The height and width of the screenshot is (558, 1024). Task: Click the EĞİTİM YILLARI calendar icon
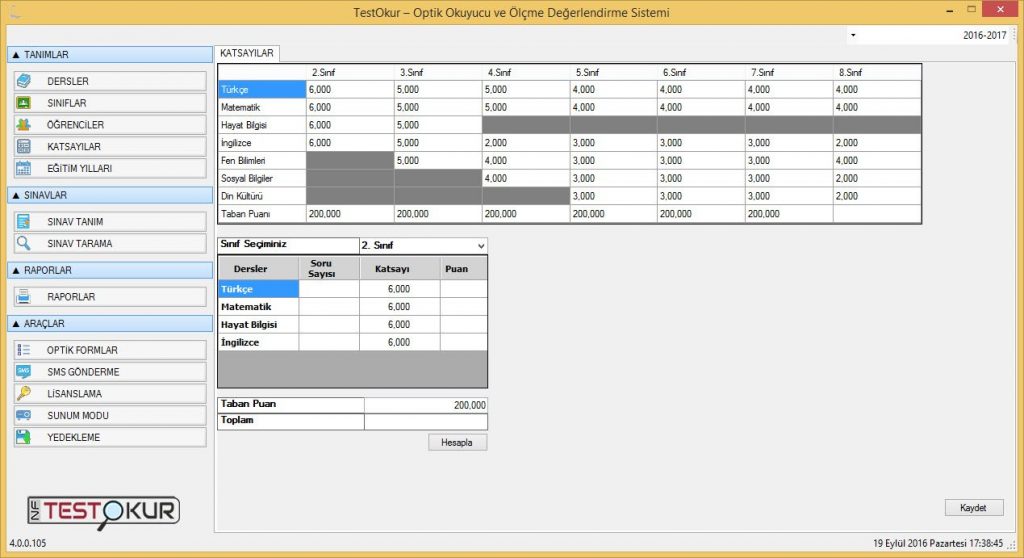click(24, 168)
